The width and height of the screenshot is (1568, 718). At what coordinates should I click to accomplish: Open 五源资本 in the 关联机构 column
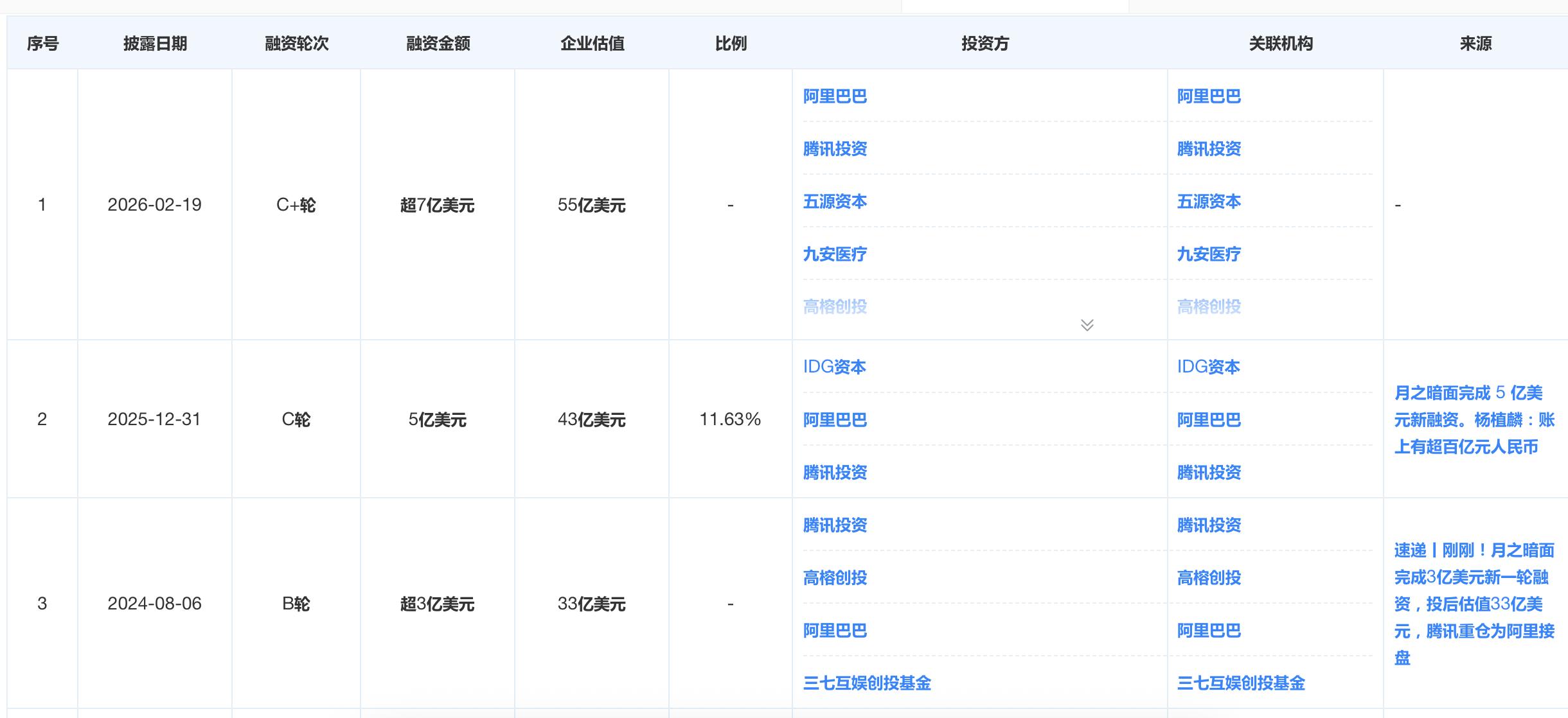[1208, 202]
